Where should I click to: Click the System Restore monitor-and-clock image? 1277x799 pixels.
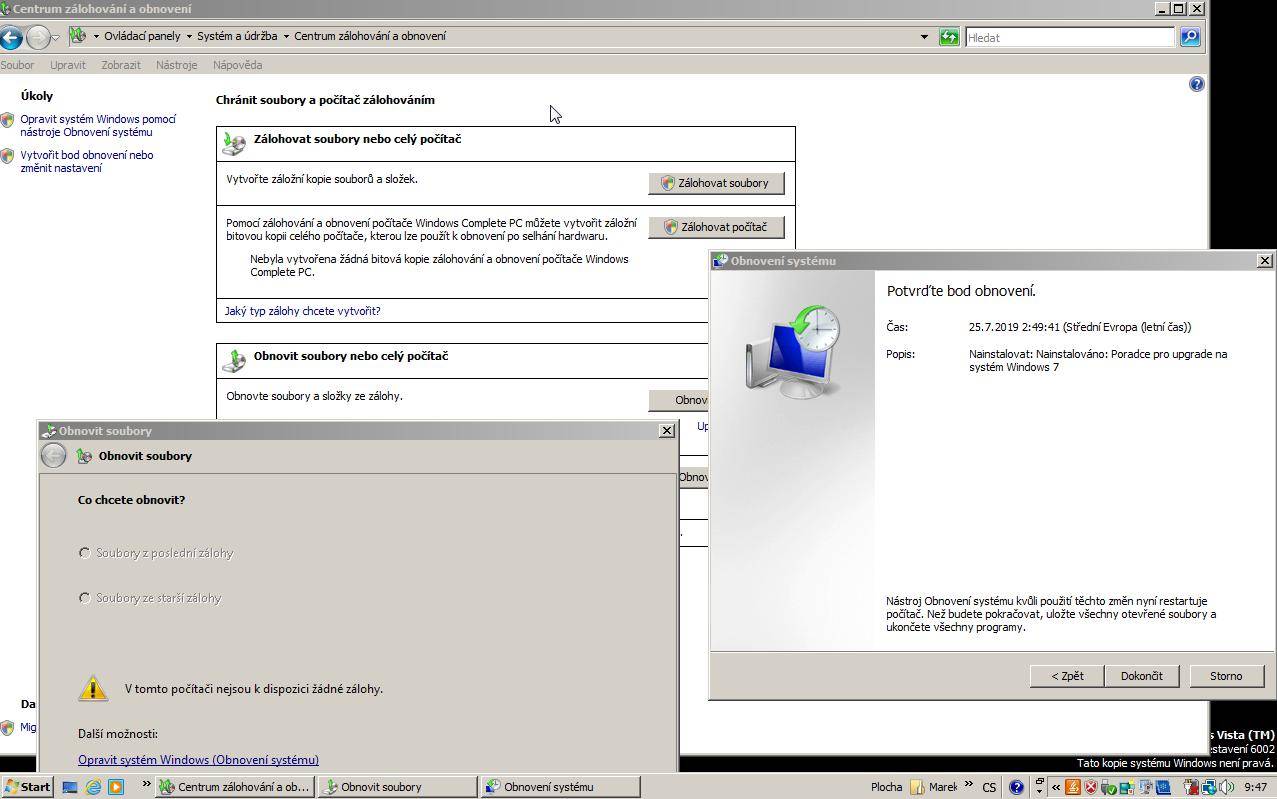pyautogui.click(x=793, y=351)
